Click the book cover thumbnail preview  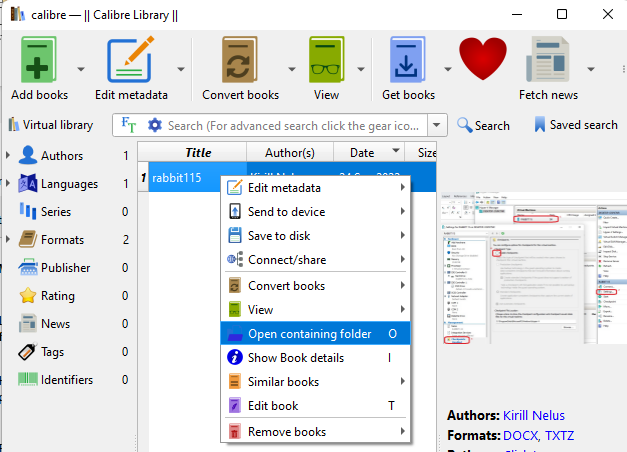(534, 268)
